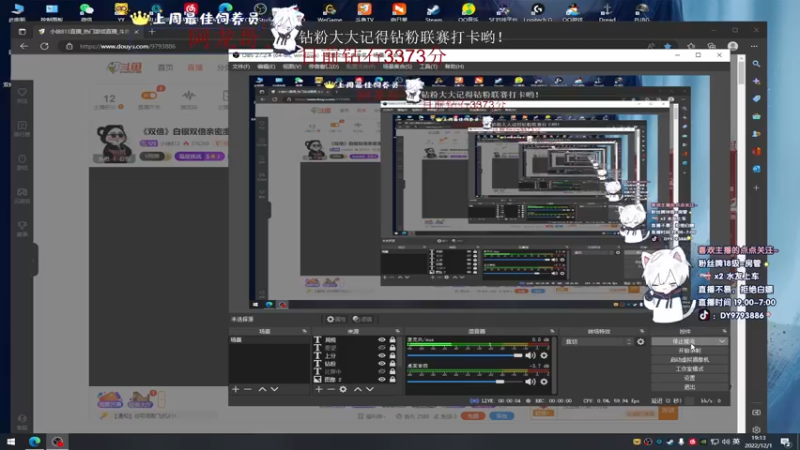
Task: Click the Edge address bar URL
Action: 128,46
